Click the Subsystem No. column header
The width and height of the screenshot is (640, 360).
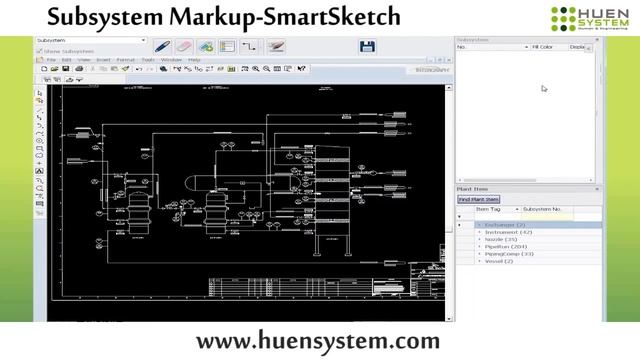(x=547, y=209)
